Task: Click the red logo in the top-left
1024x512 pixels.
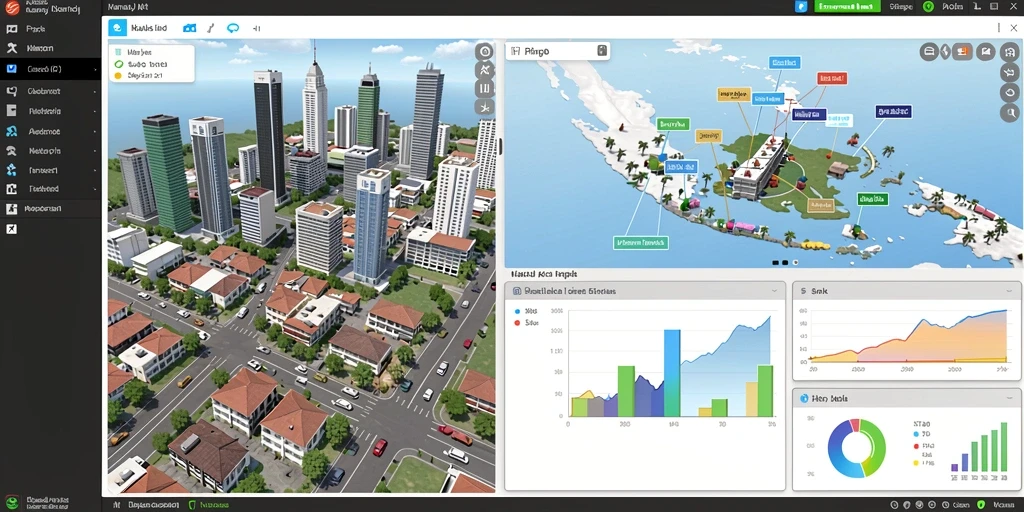Action: [12, 8]
